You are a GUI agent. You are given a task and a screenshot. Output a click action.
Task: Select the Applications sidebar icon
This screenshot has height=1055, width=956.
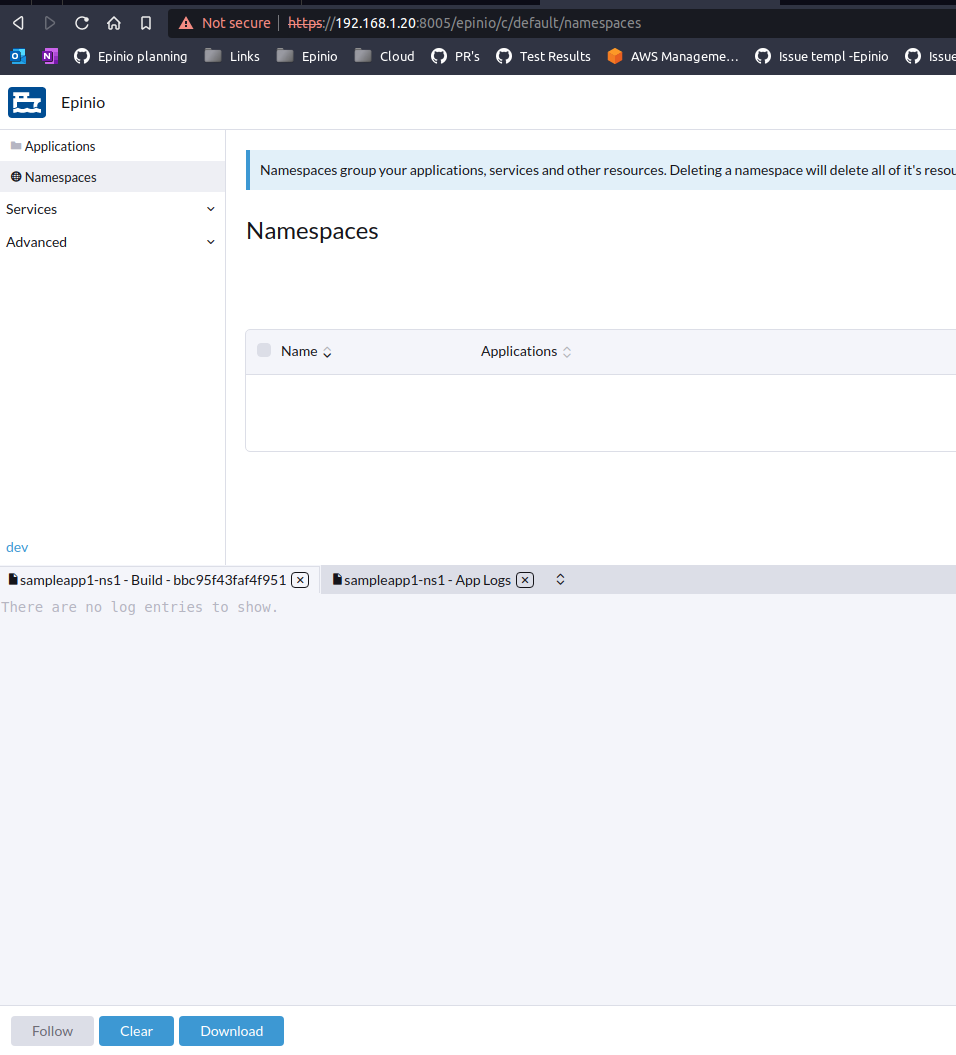[16, 146]
